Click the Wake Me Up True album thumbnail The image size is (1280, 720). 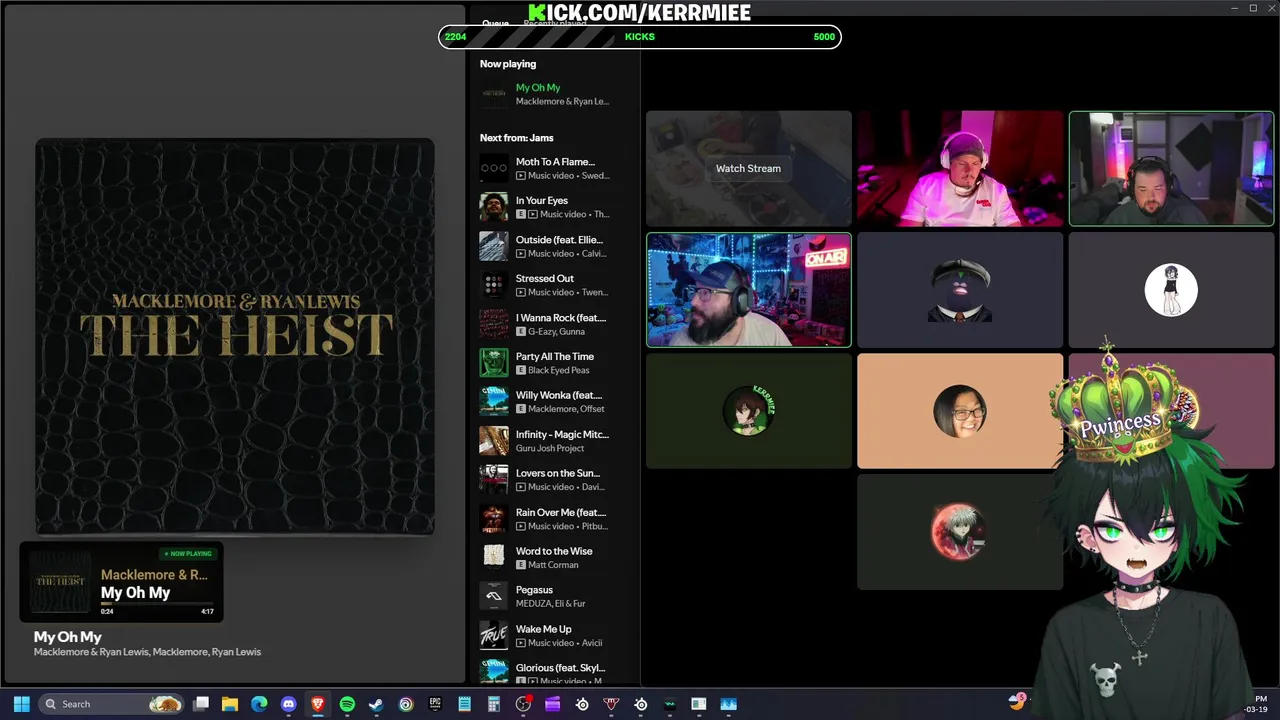click(494, 636)
